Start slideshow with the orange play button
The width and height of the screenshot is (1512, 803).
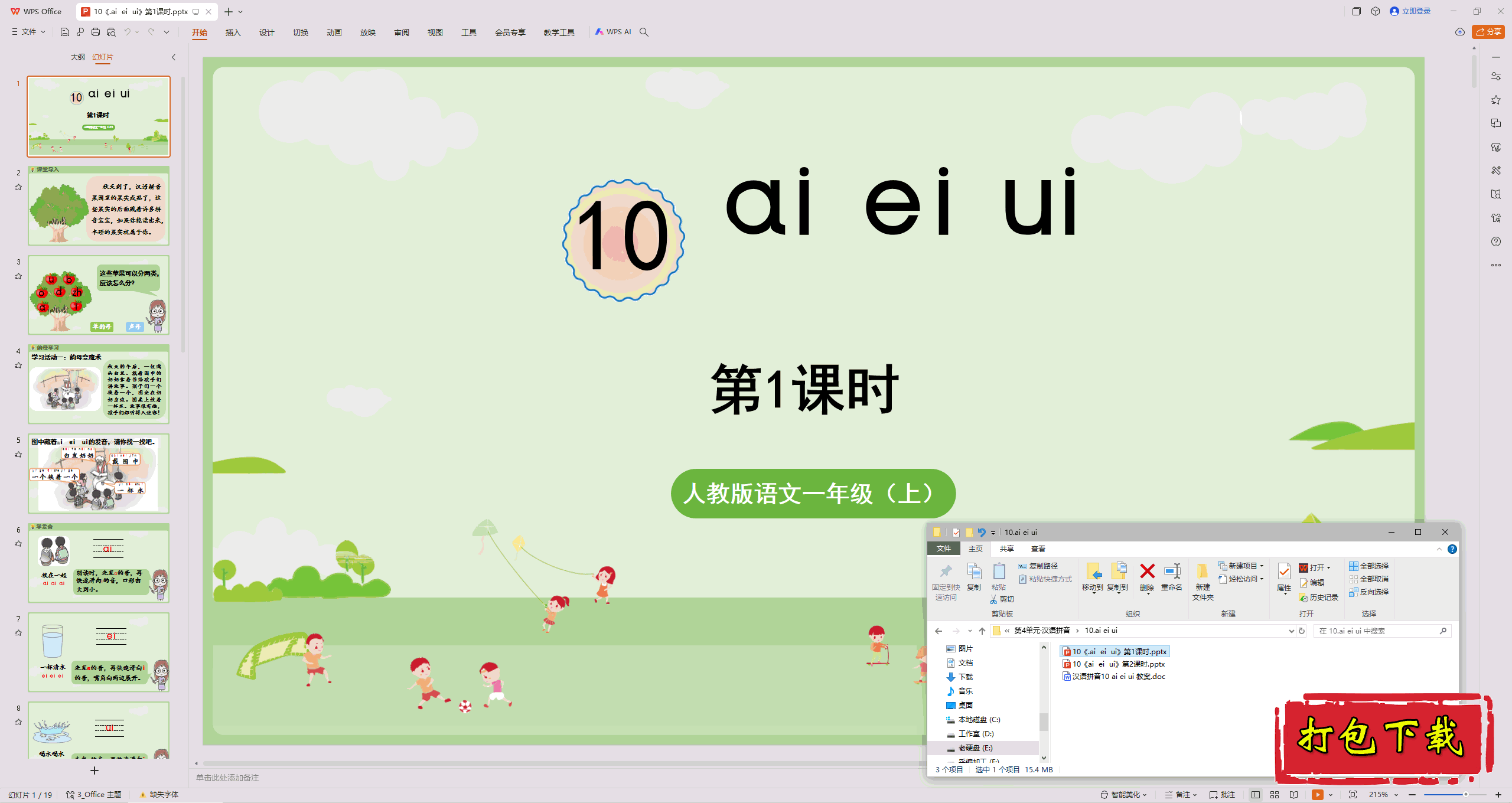1318,795
